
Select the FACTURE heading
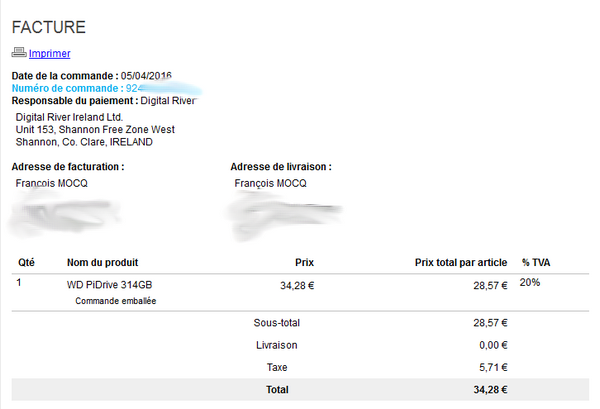click(49, 28)
